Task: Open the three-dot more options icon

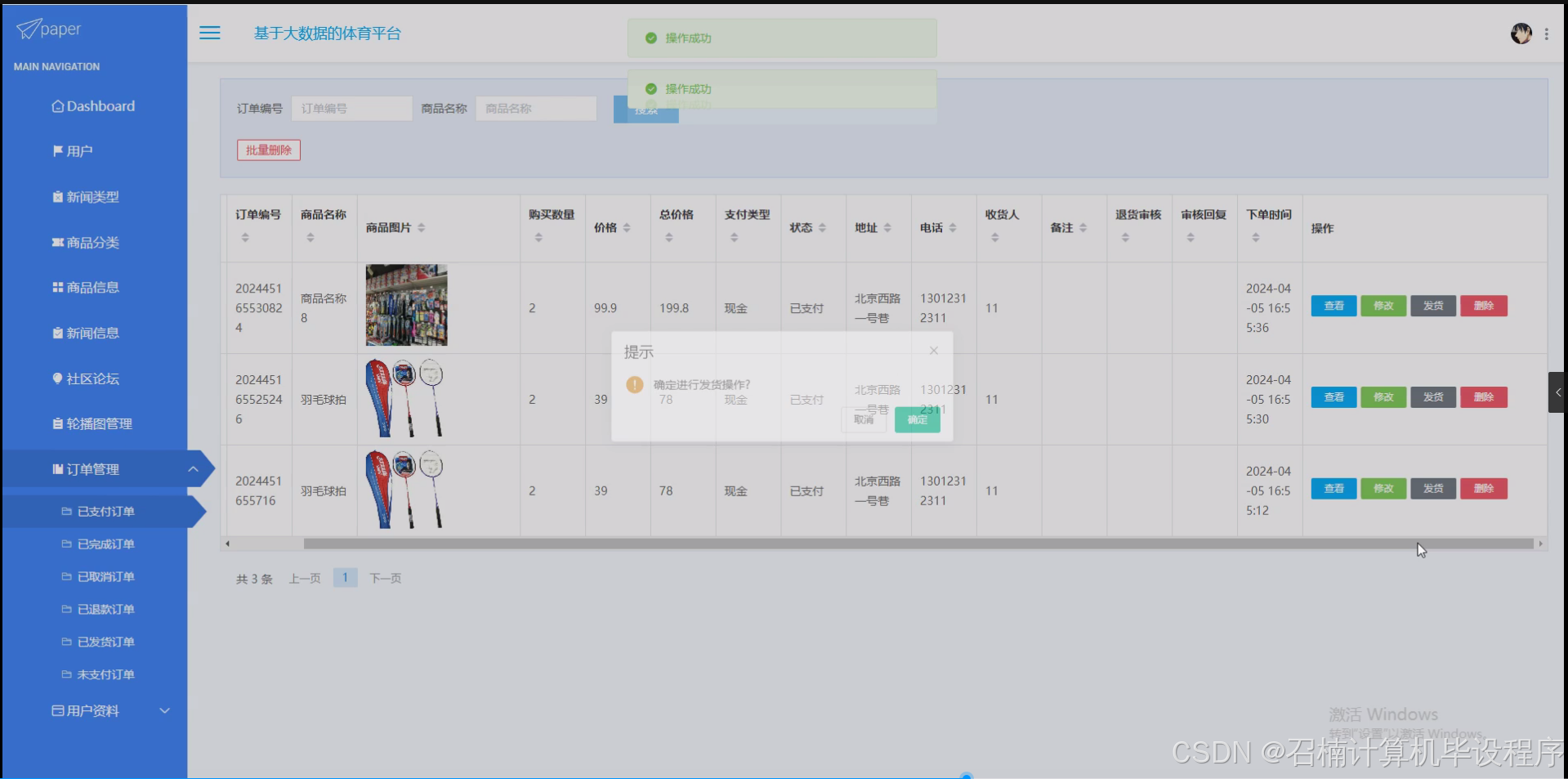Action: [1547, 34]
